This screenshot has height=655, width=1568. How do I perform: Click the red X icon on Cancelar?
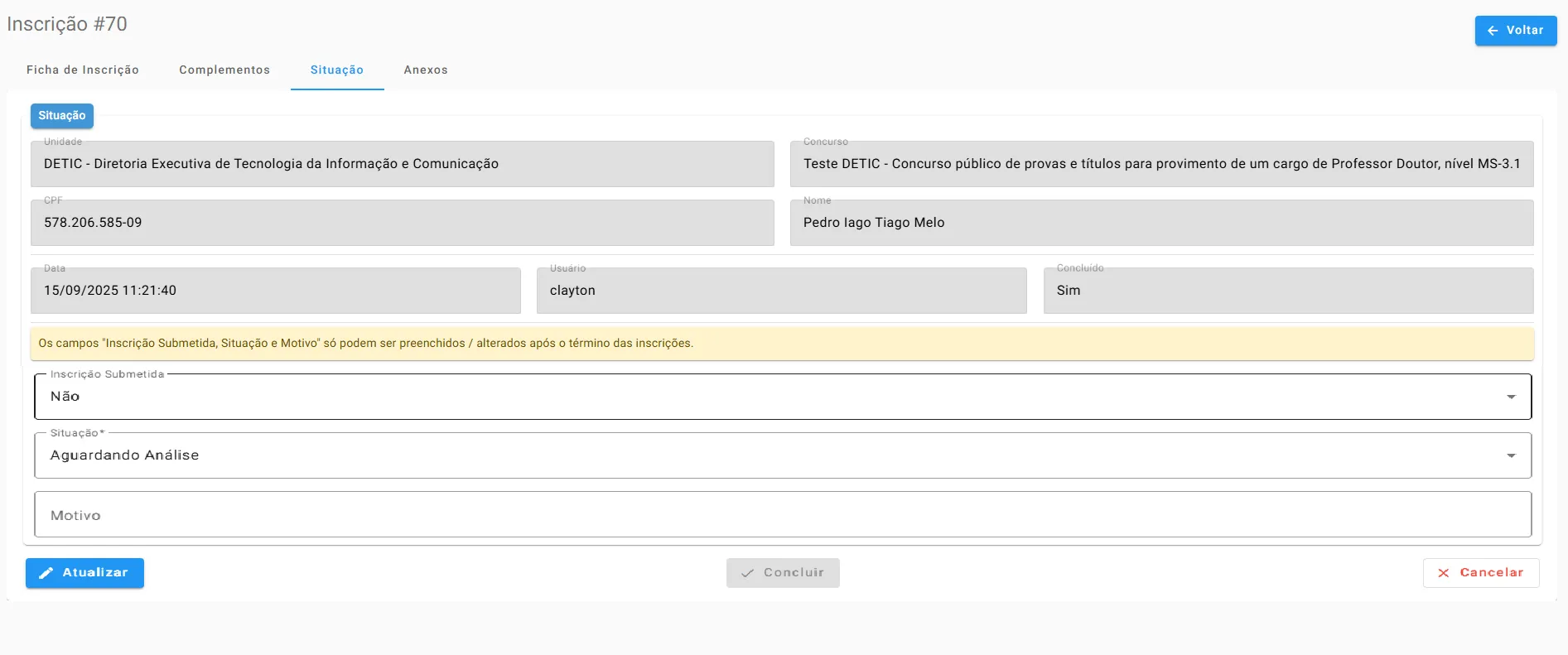(1444, 573)
